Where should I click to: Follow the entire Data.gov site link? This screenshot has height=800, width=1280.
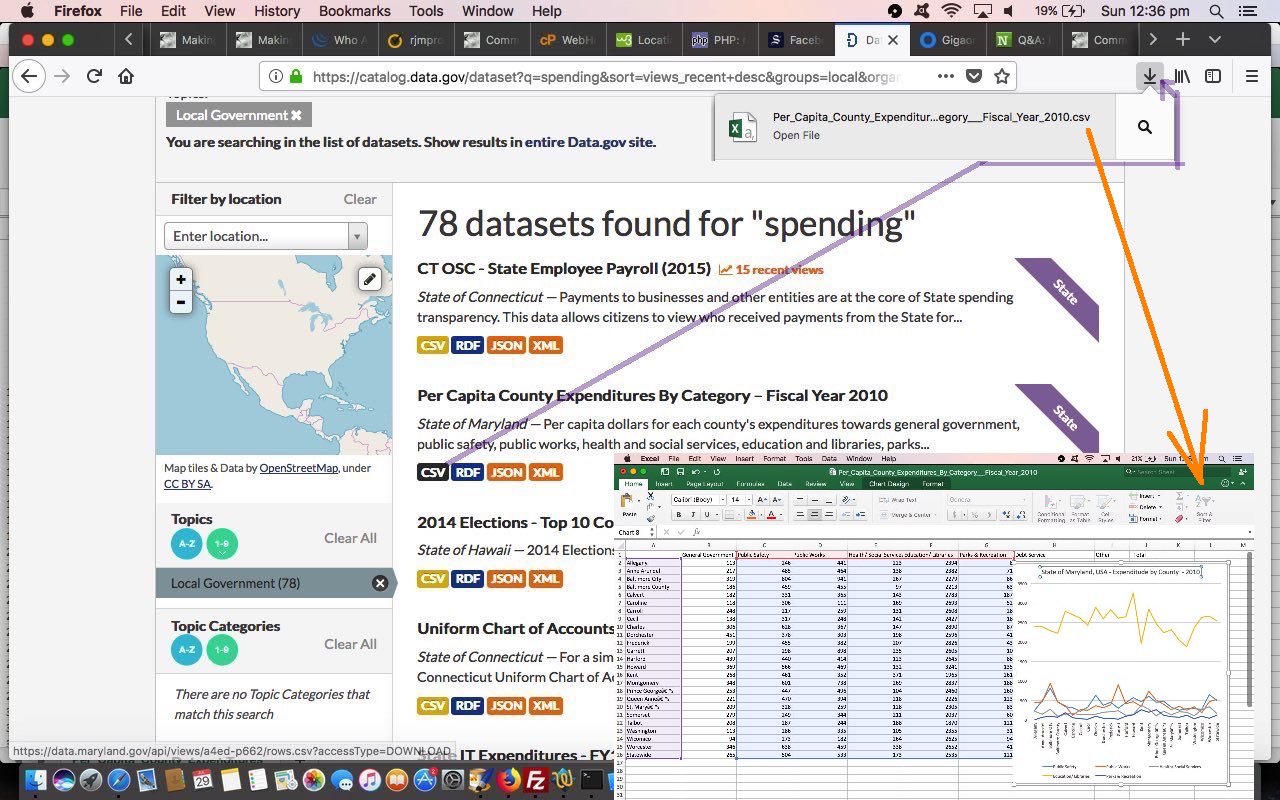coord(589,142)
